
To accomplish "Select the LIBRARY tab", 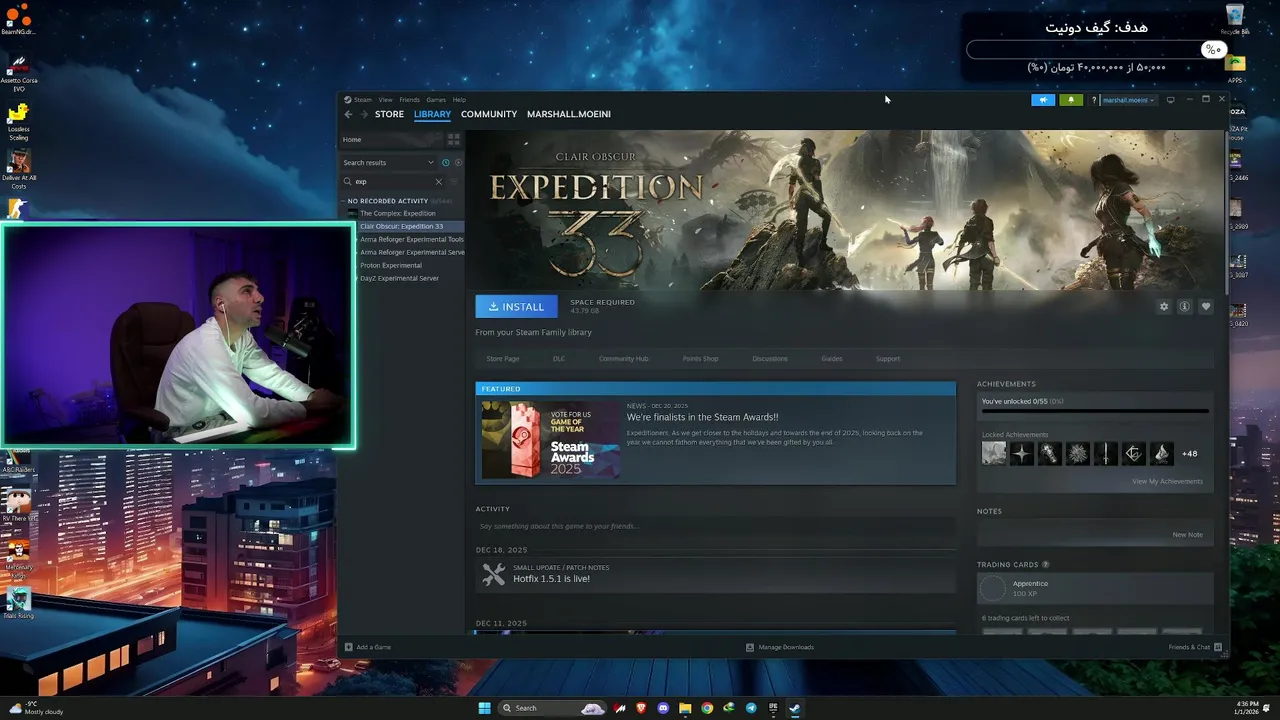I will tap(432, 114).
